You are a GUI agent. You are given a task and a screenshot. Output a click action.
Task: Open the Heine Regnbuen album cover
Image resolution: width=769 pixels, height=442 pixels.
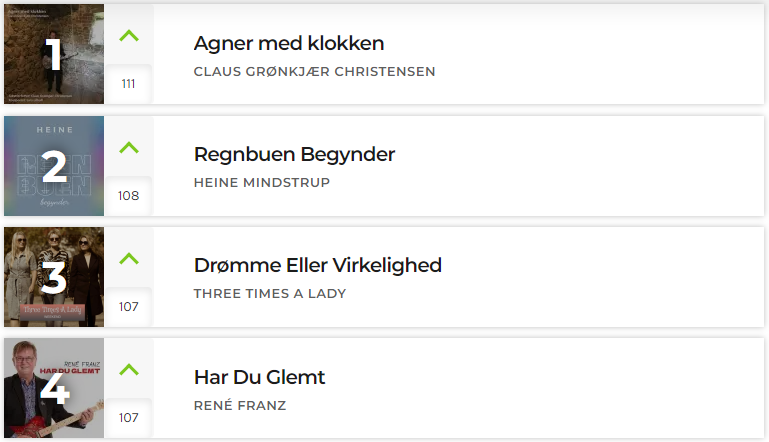pos(54,166)
